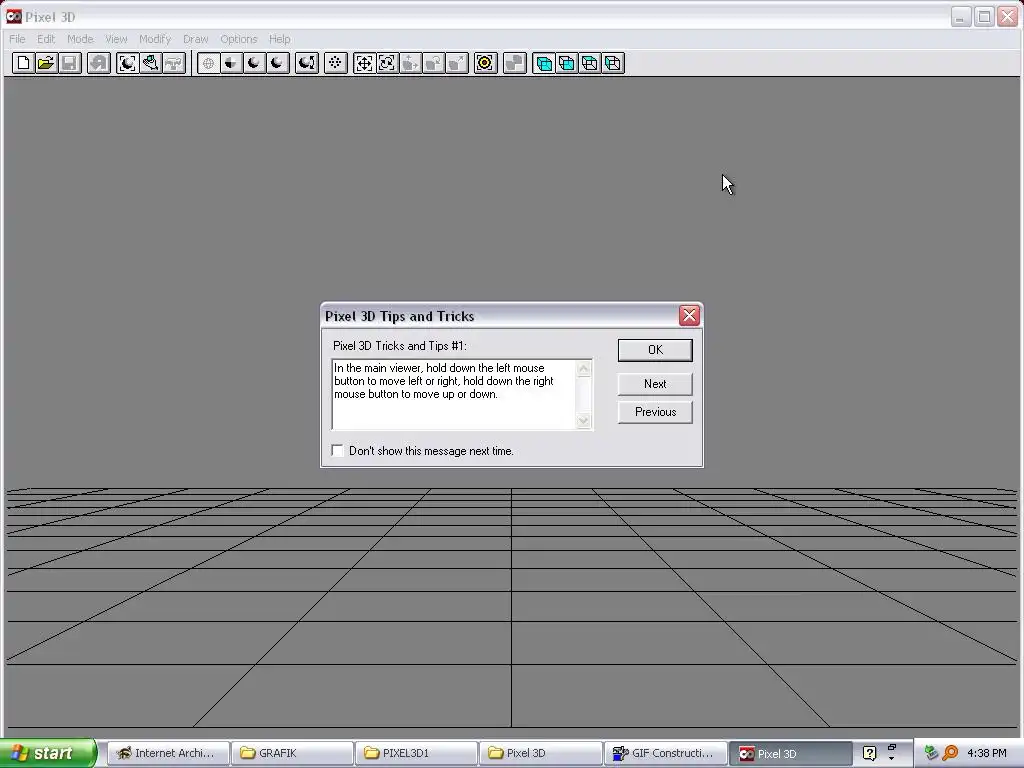Select the first solid cyan cube view icon
The image size is (1024, 768).
tap(544, 63)
